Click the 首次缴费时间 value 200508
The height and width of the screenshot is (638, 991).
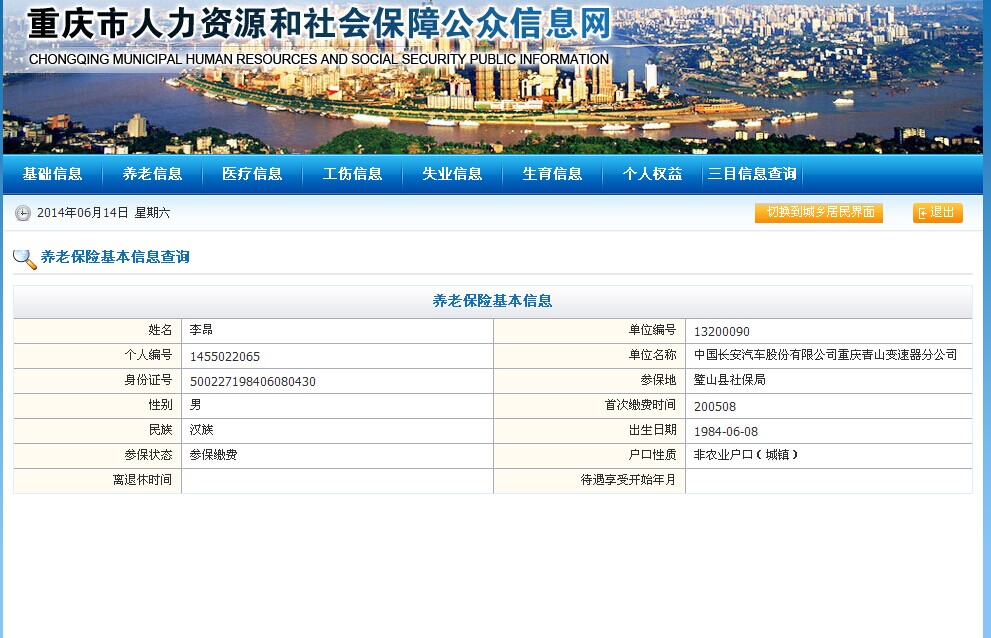(x=714, y=406)
